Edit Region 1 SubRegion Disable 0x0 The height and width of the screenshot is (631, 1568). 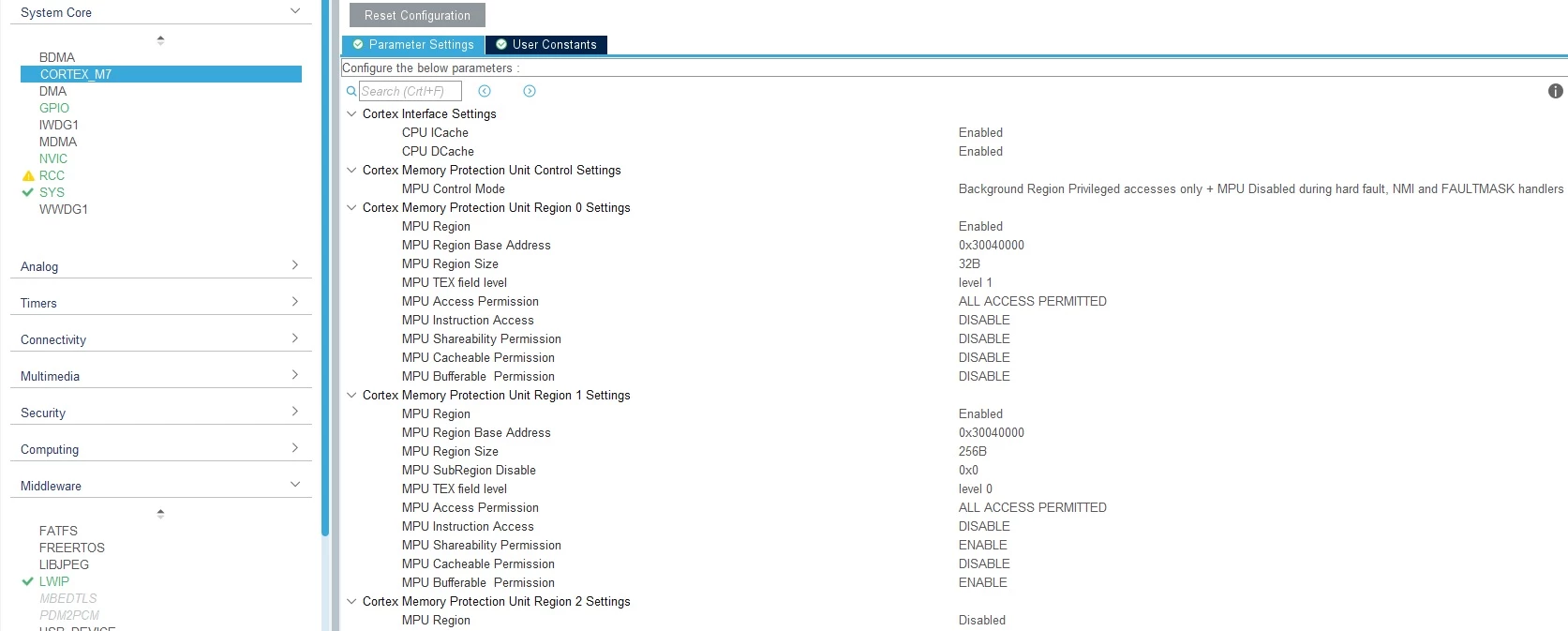click(968, 470)
